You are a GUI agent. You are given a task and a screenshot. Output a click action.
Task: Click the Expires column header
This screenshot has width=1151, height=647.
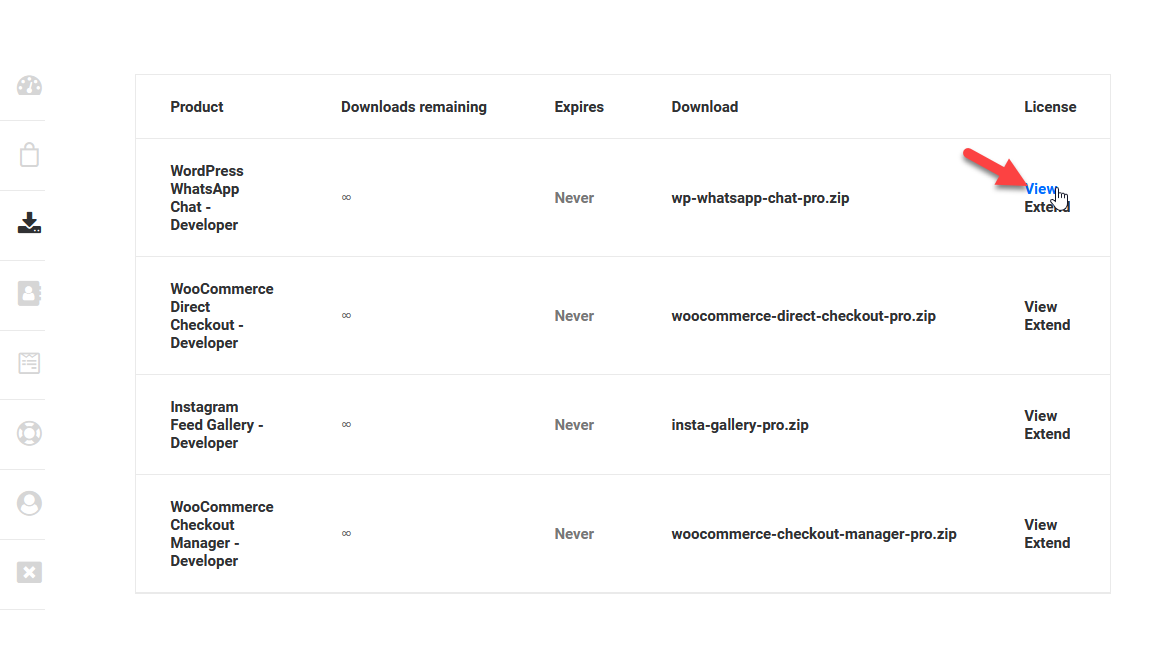coord(578,107)
